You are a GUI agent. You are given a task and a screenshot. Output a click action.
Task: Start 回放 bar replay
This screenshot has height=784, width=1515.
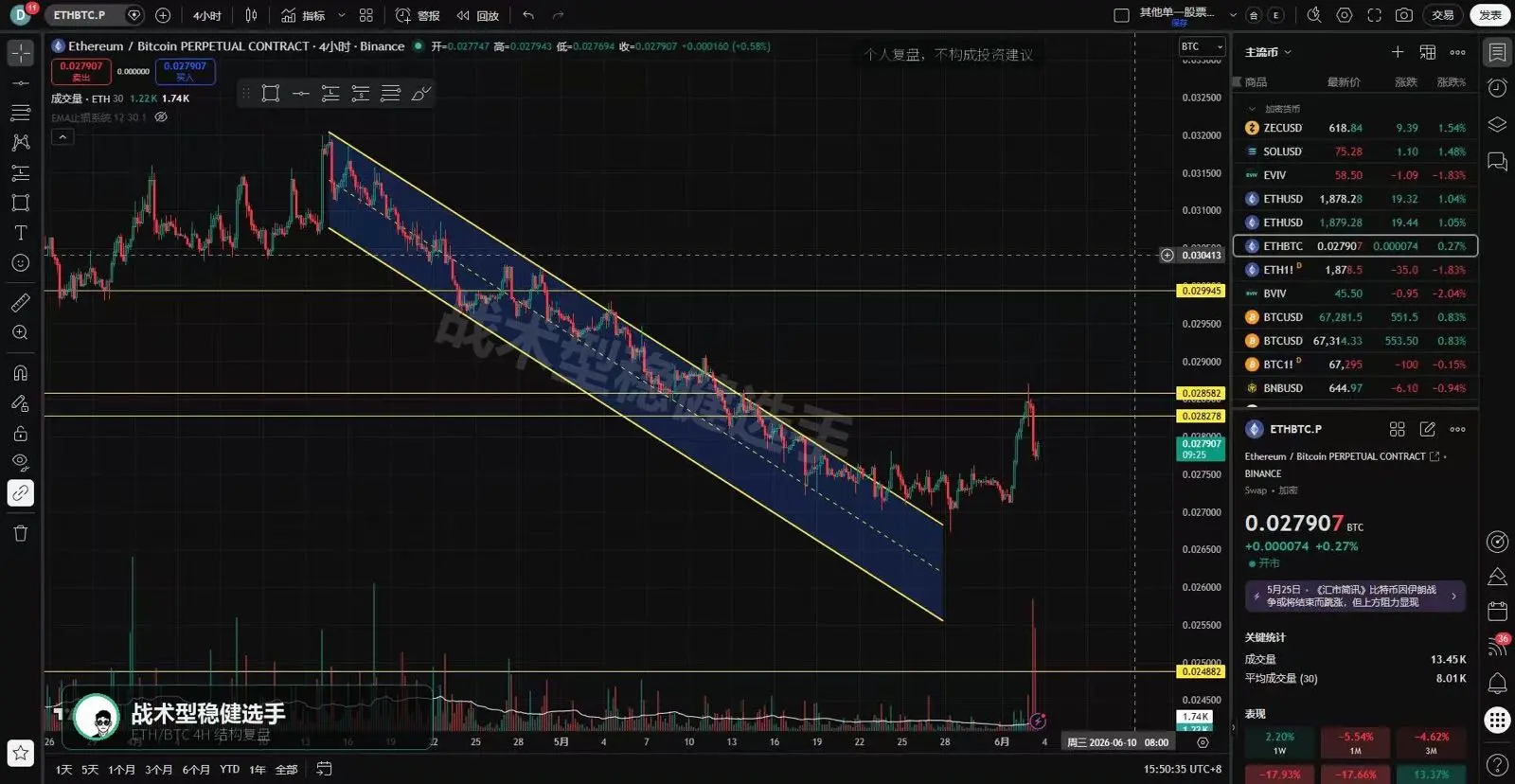[478, 15]
